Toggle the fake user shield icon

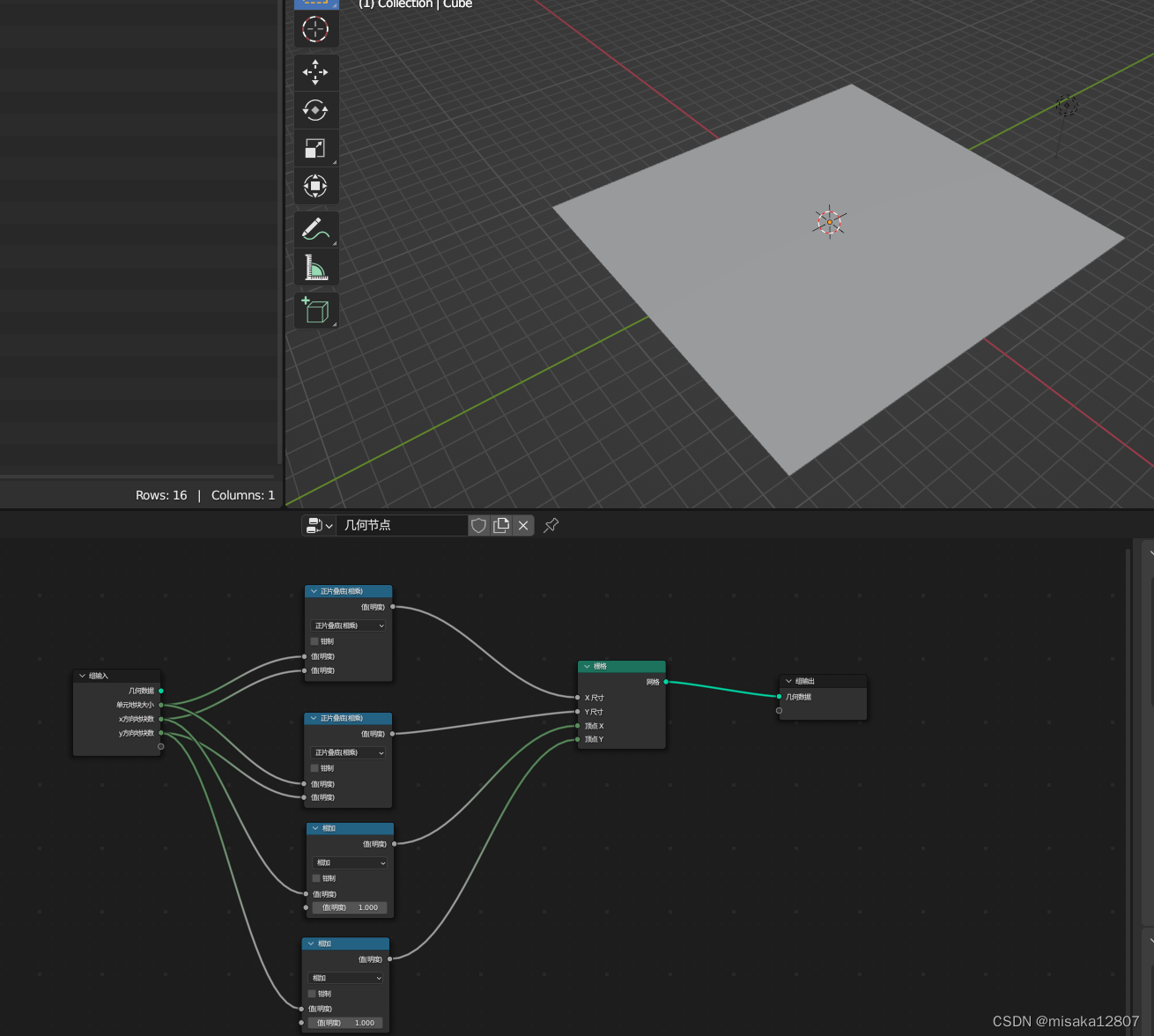478,525
